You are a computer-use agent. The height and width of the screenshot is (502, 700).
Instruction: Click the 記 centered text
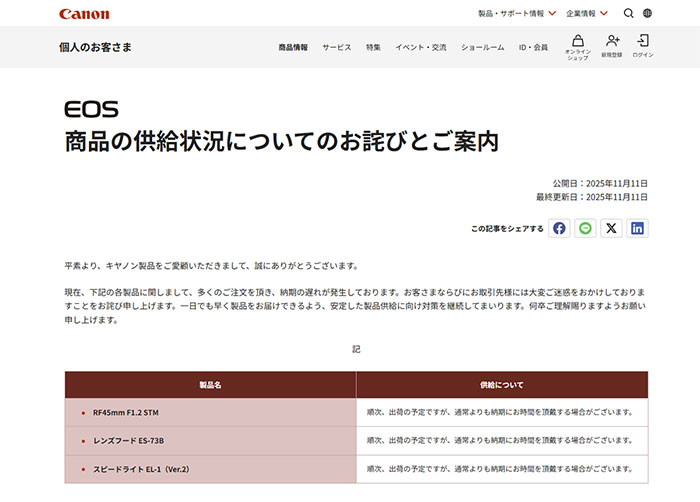[x=356, y=349]
